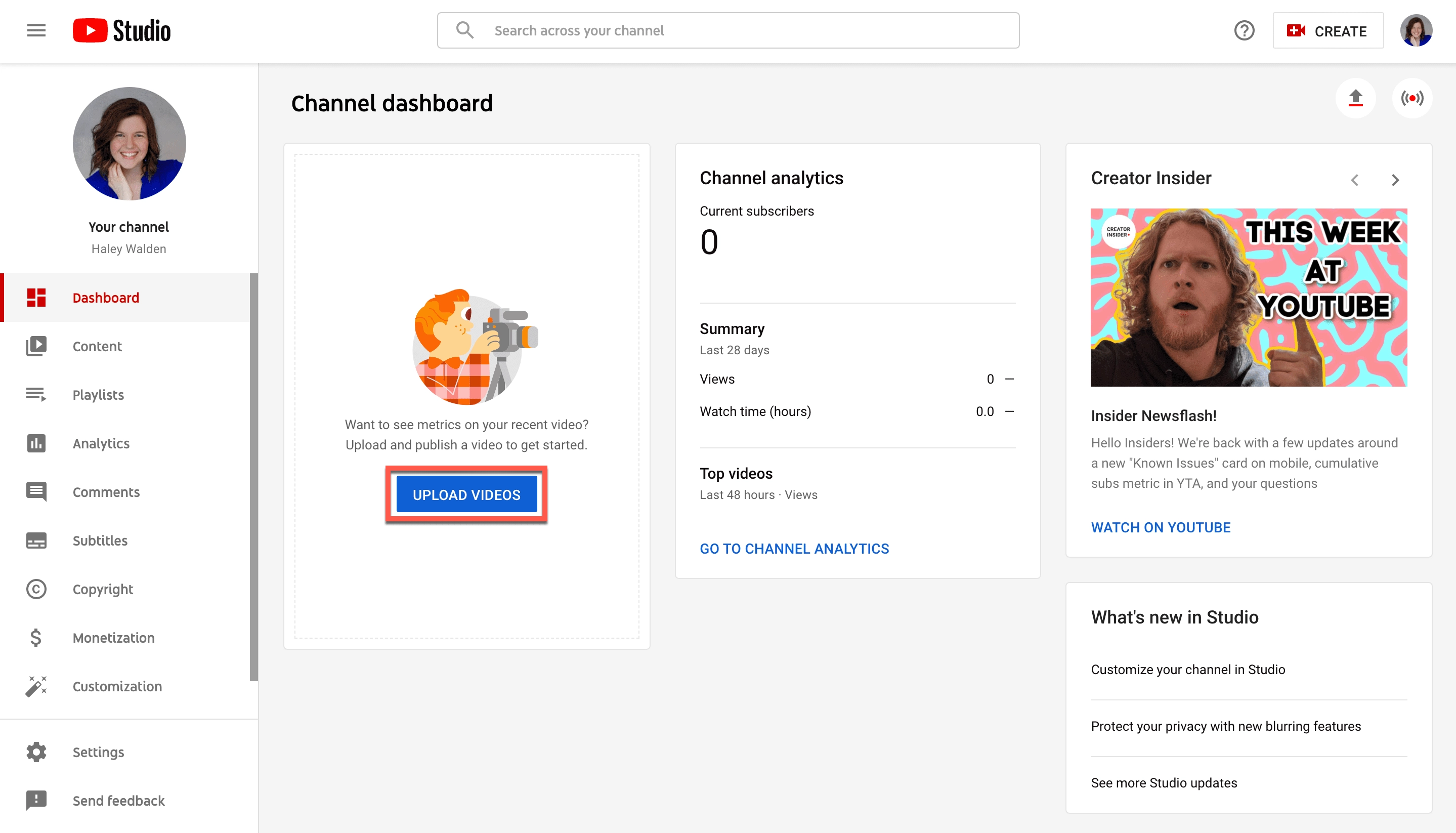Open Send feedback in the sidebar

click(118, 801)
